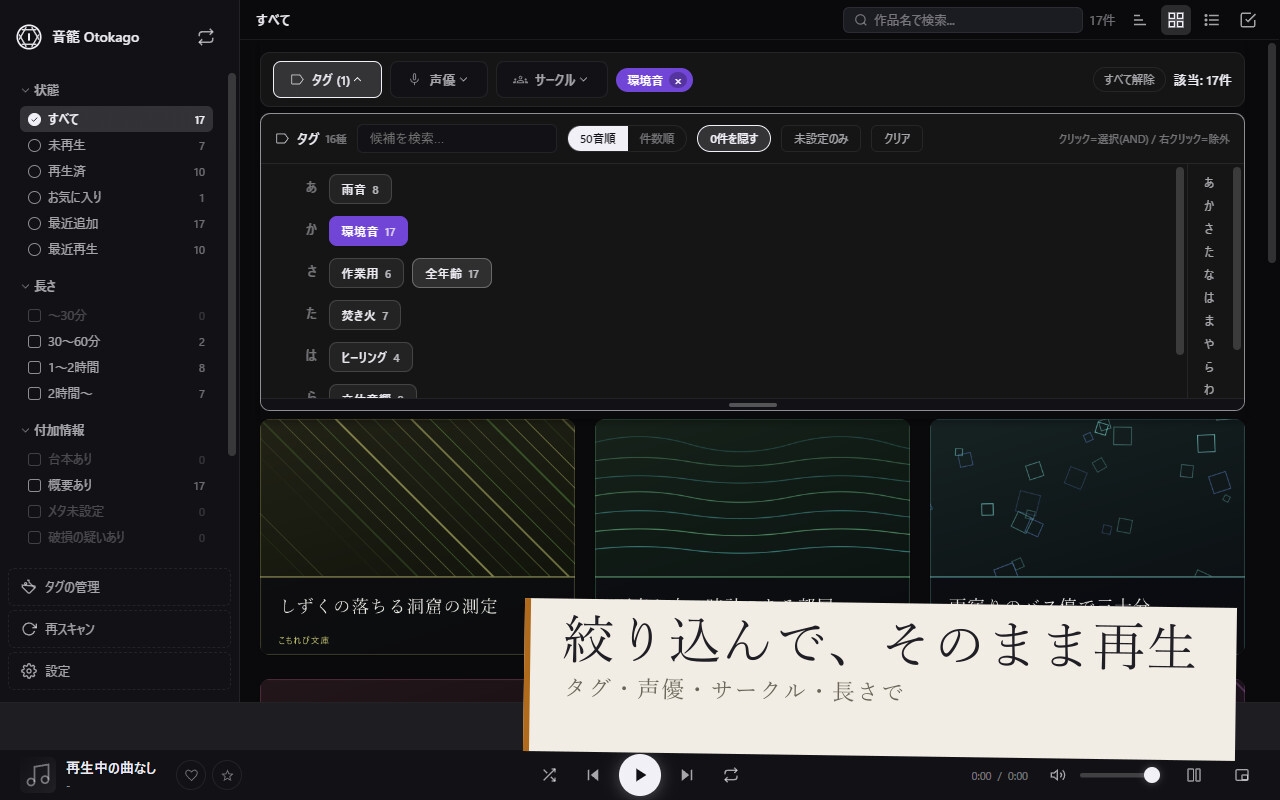Collapse the 長さ section
Screen dimensions: 1280x800
[39, 286]
